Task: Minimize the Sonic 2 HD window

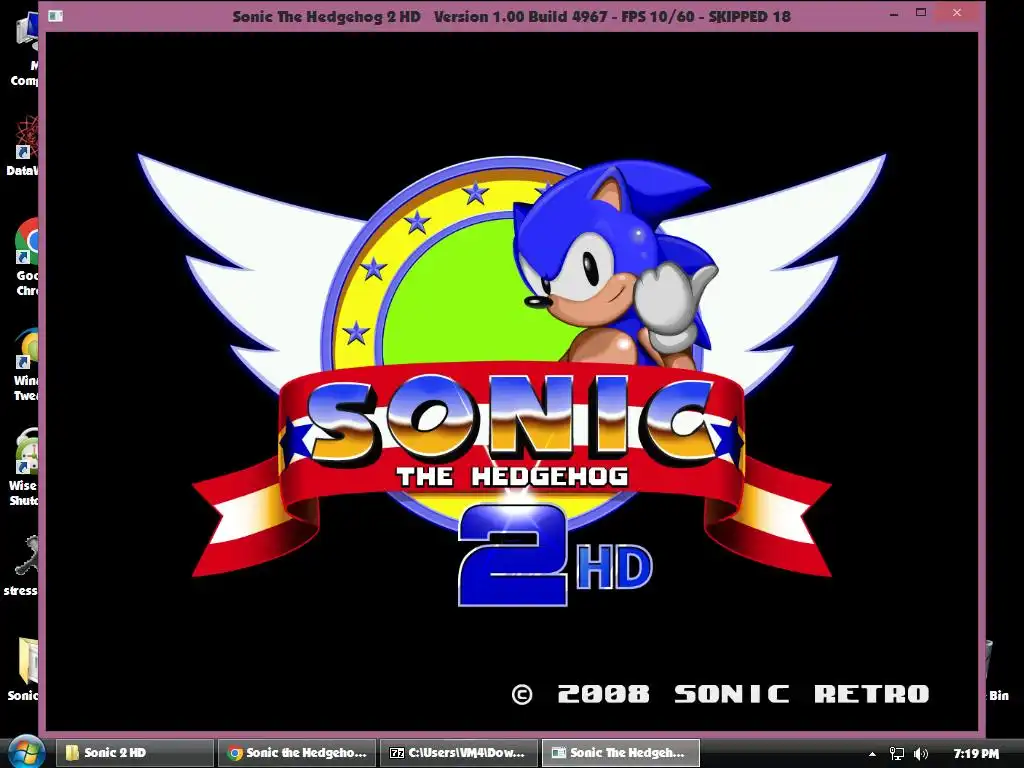Action: (x=893, y=14)
